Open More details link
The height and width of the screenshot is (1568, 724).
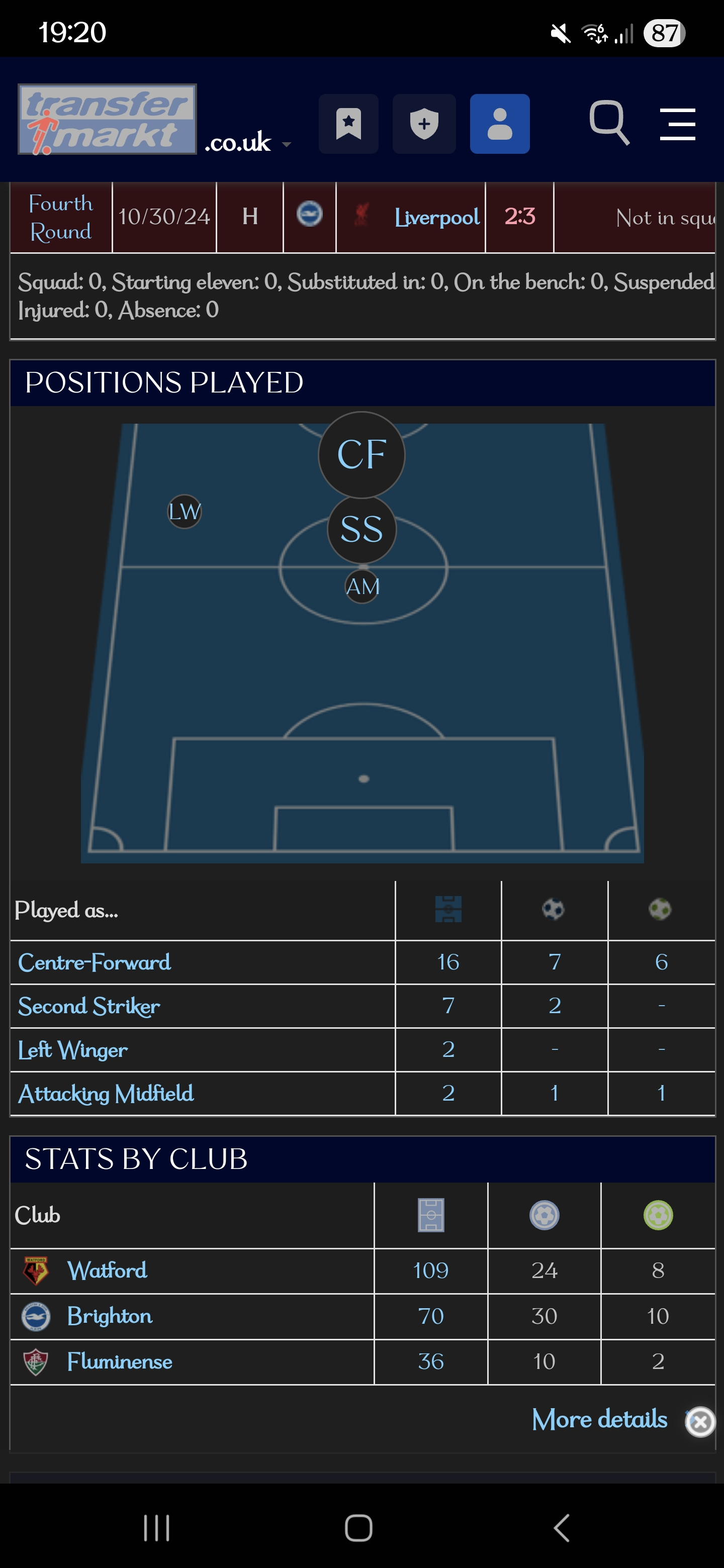click(x=600, y=1419)
